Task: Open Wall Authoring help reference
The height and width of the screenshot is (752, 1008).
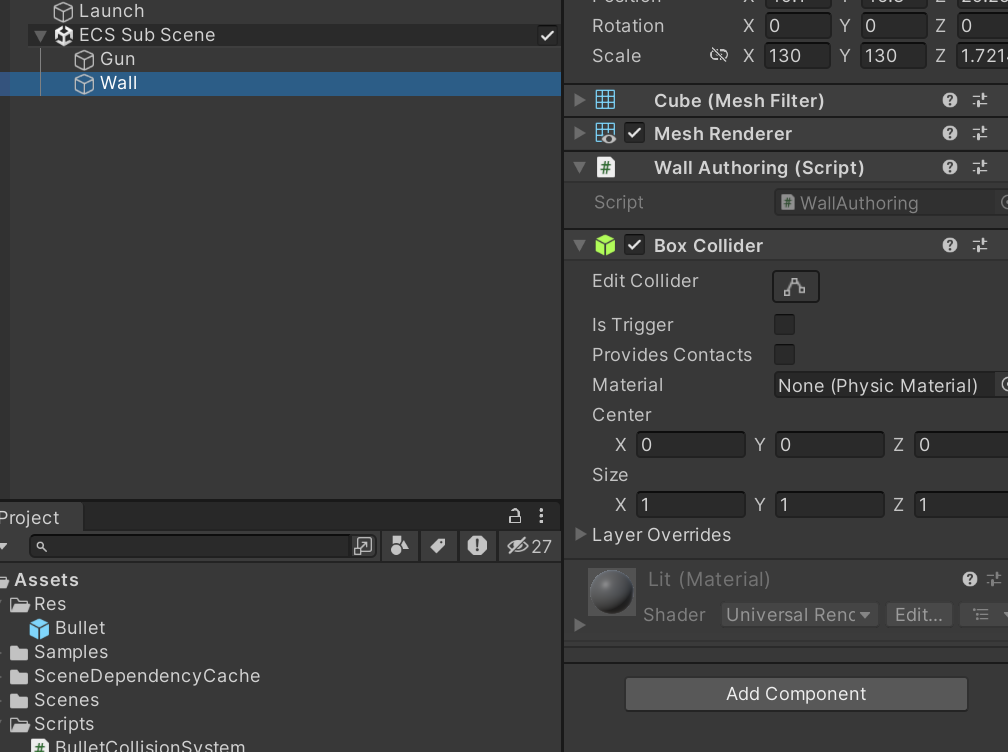Action: pos(950,167)
